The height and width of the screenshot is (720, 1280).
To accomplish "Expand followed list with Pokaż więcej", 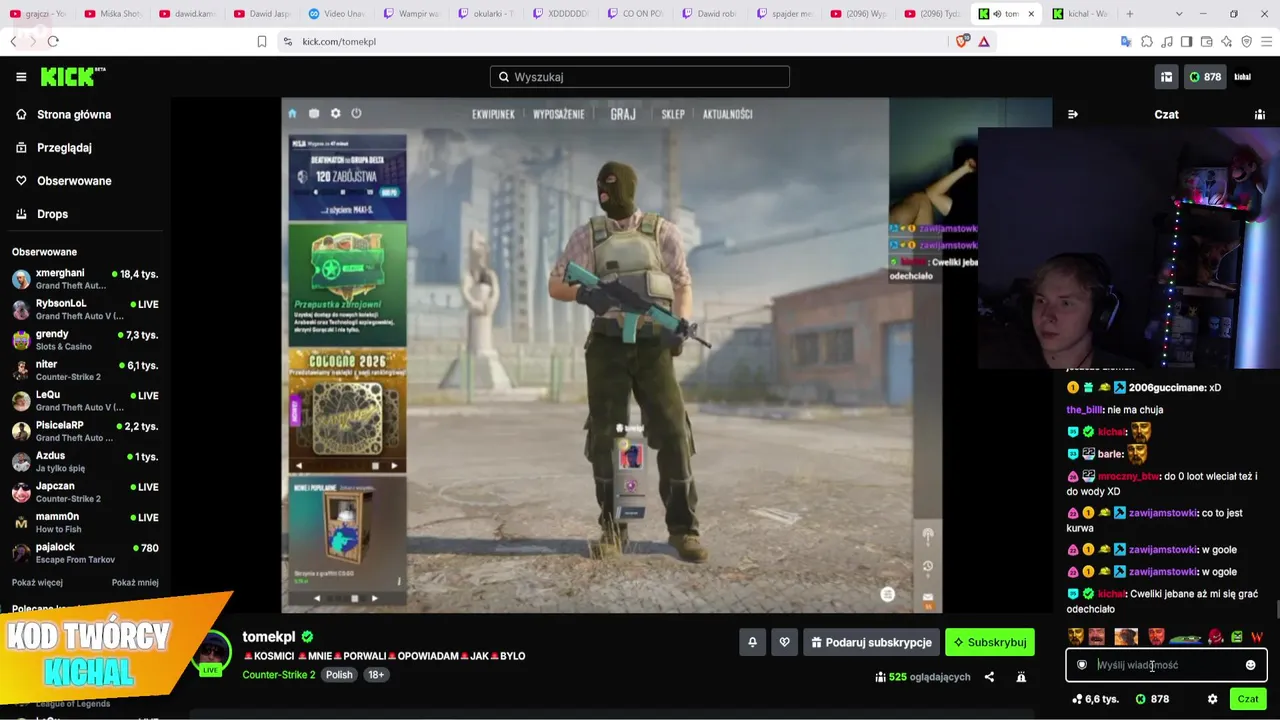I will (x=37, y=582).
